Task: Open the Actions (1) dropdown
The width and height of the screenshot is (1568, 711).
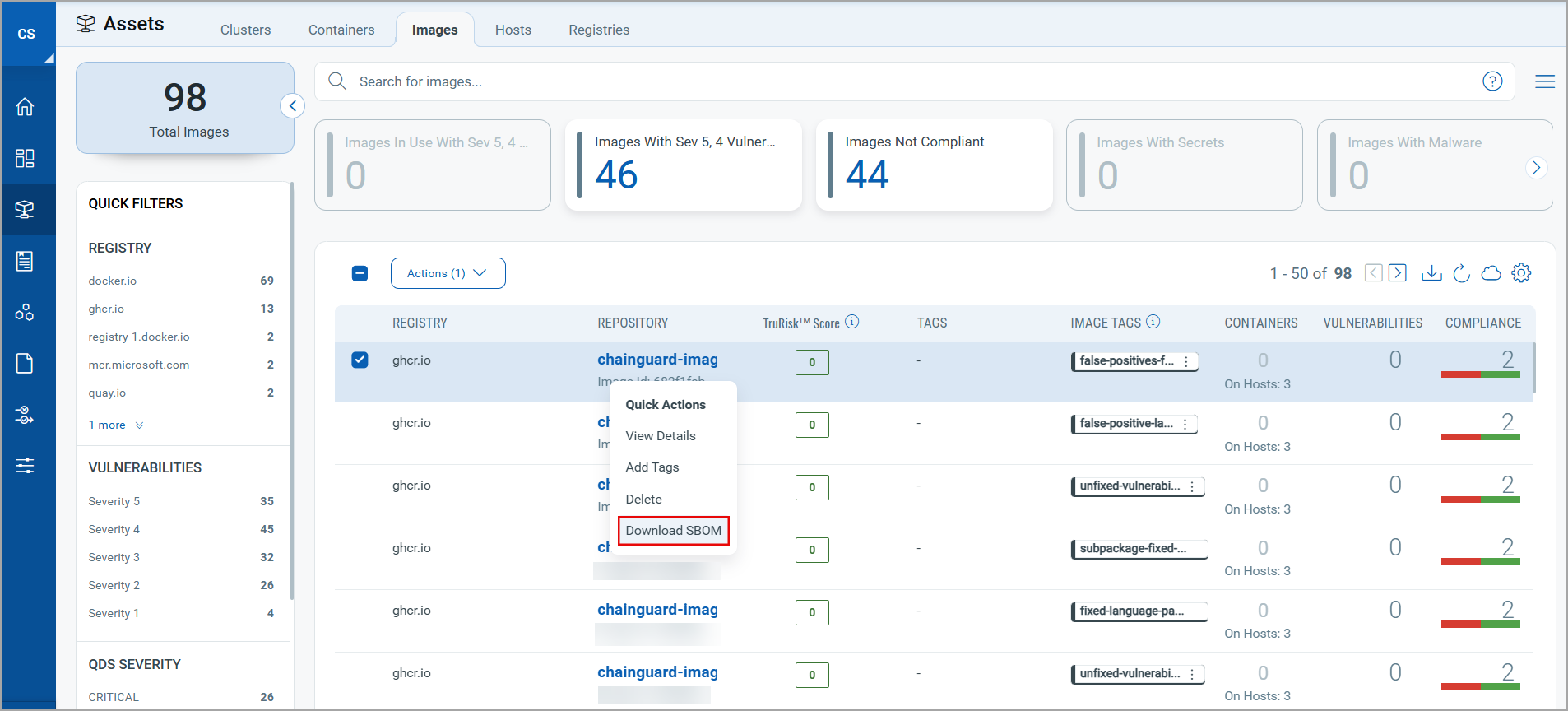Action: 448,273
